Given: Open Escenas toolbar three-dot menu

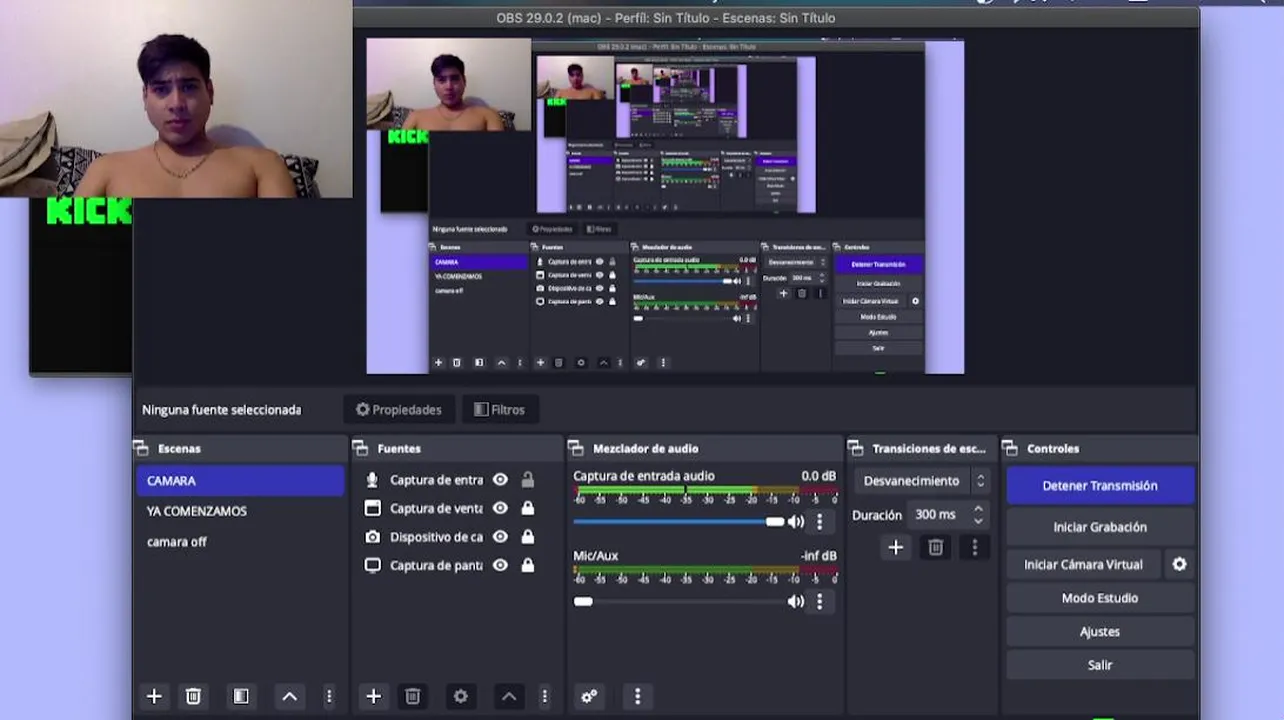Looking at the screenshot, I should click(x=329, y=696).
